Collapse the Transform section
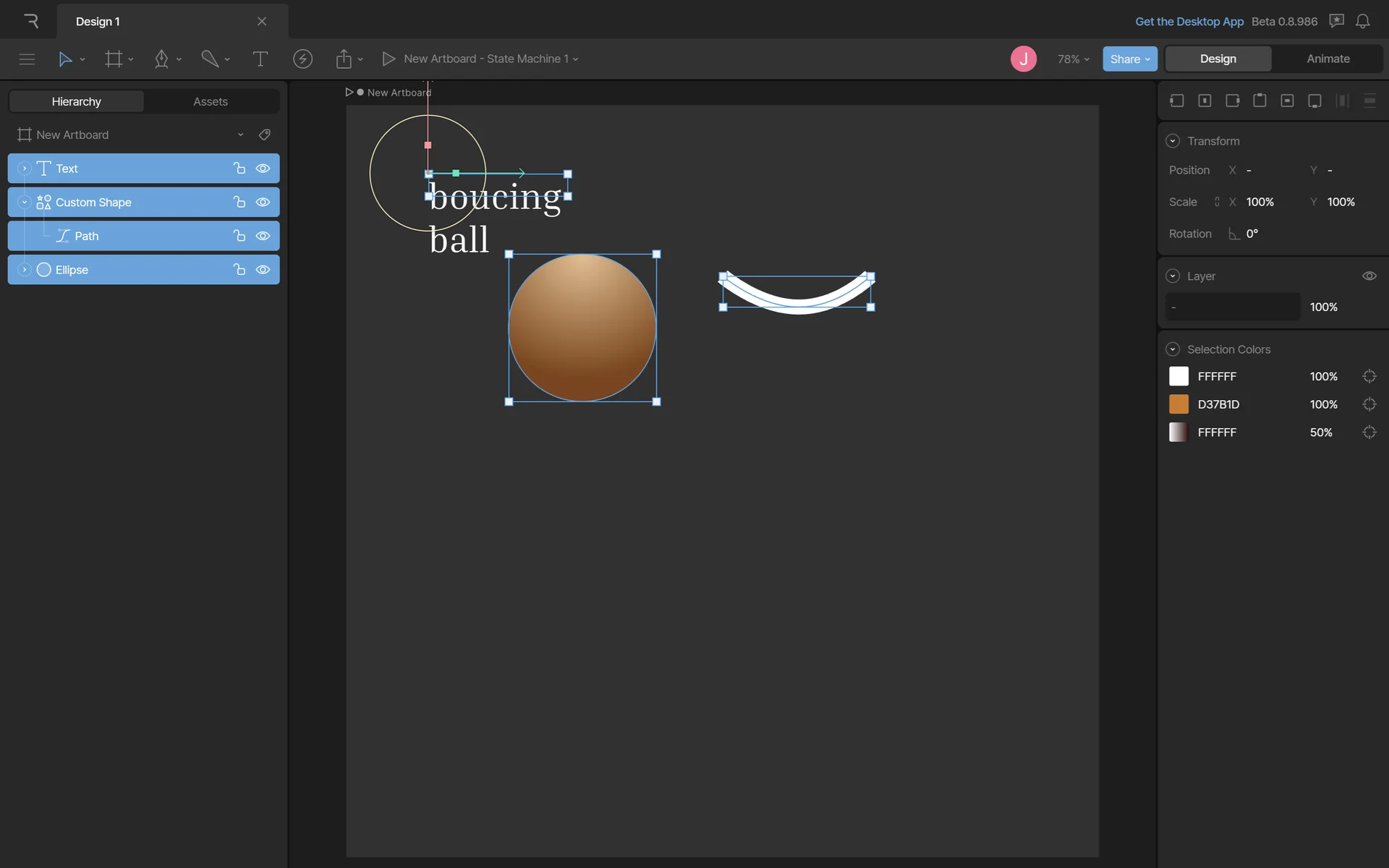Screen dimensions: 1389x868 [x=1173, y=141]
